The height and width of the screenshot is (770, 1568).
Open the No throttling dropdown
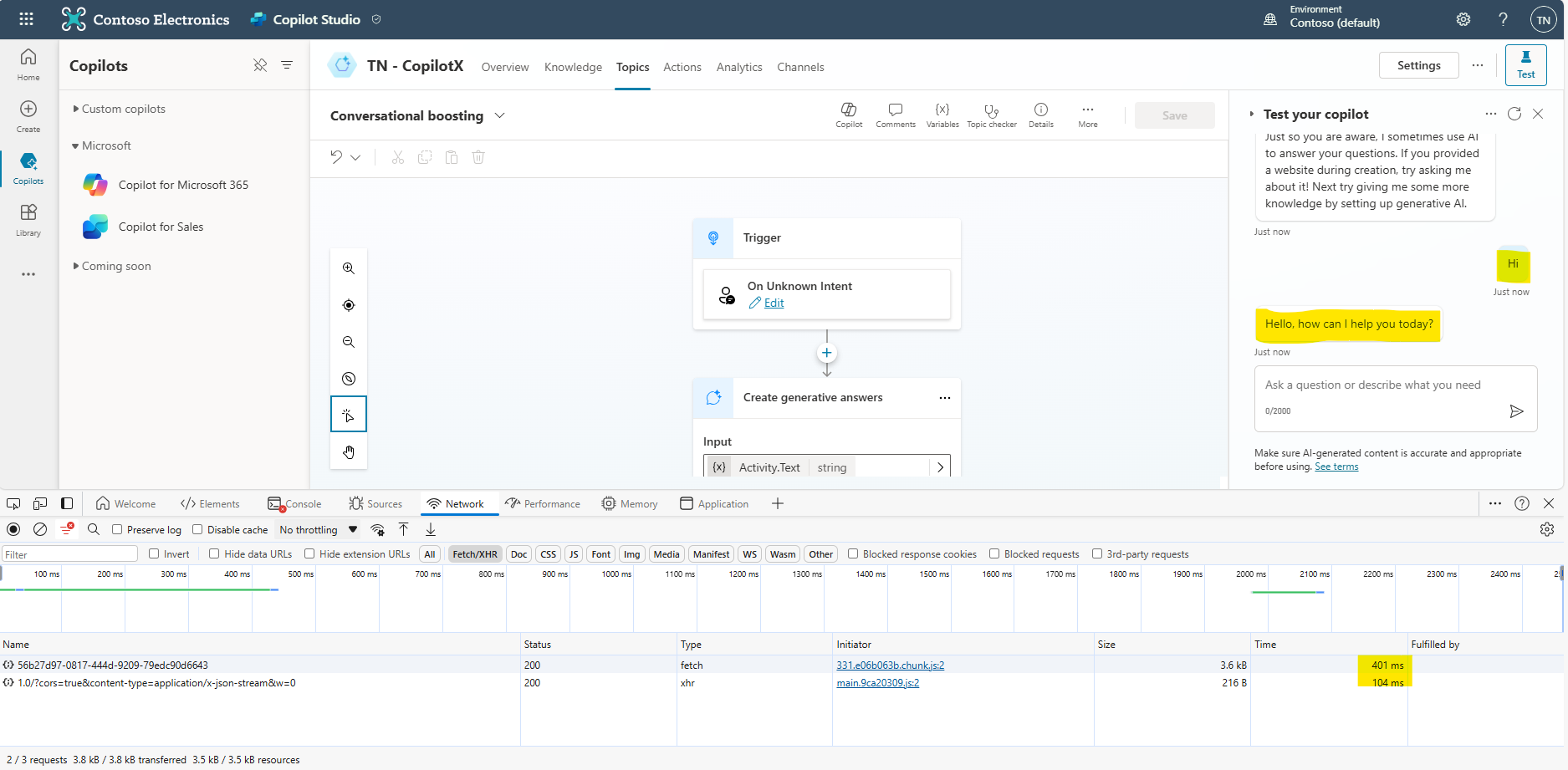pyautogui.click(x=319, y=529)
